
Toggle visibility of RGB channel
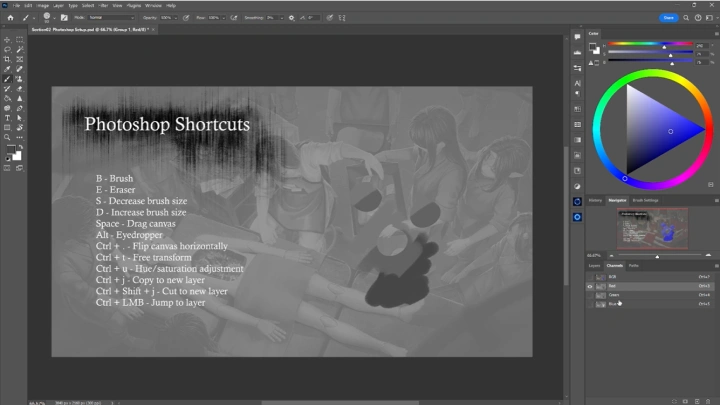(590, 277)
